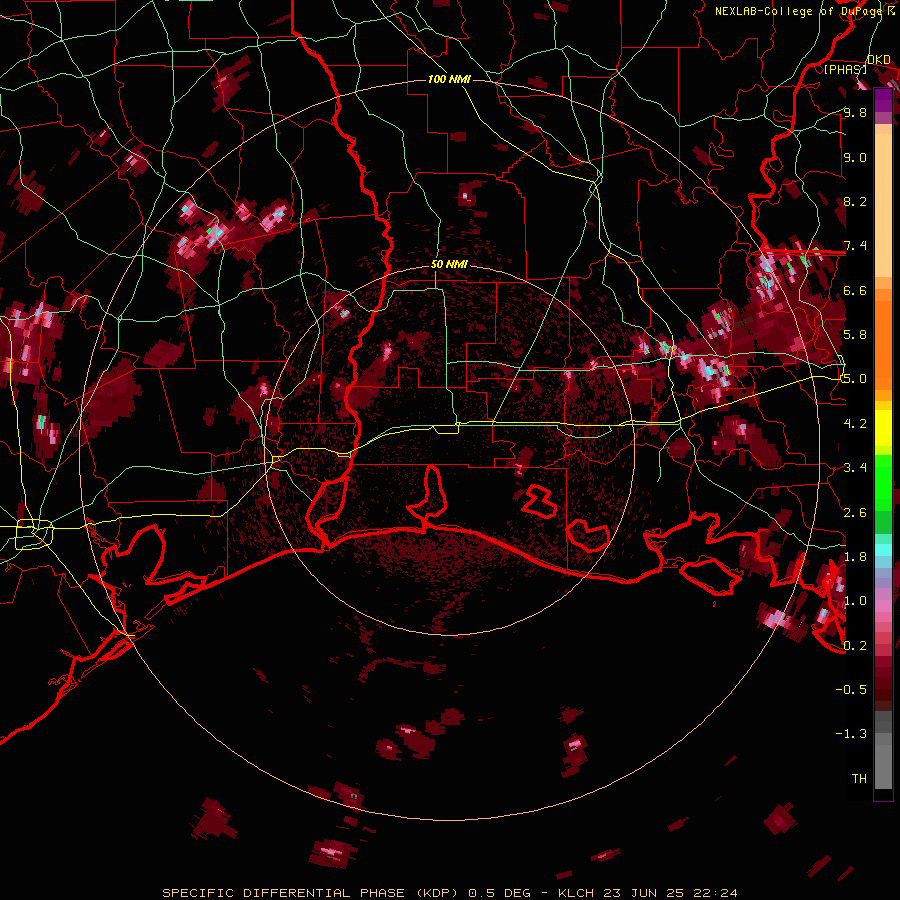
Task: Click the -0.5 value on the color scale
Action: 851,689
